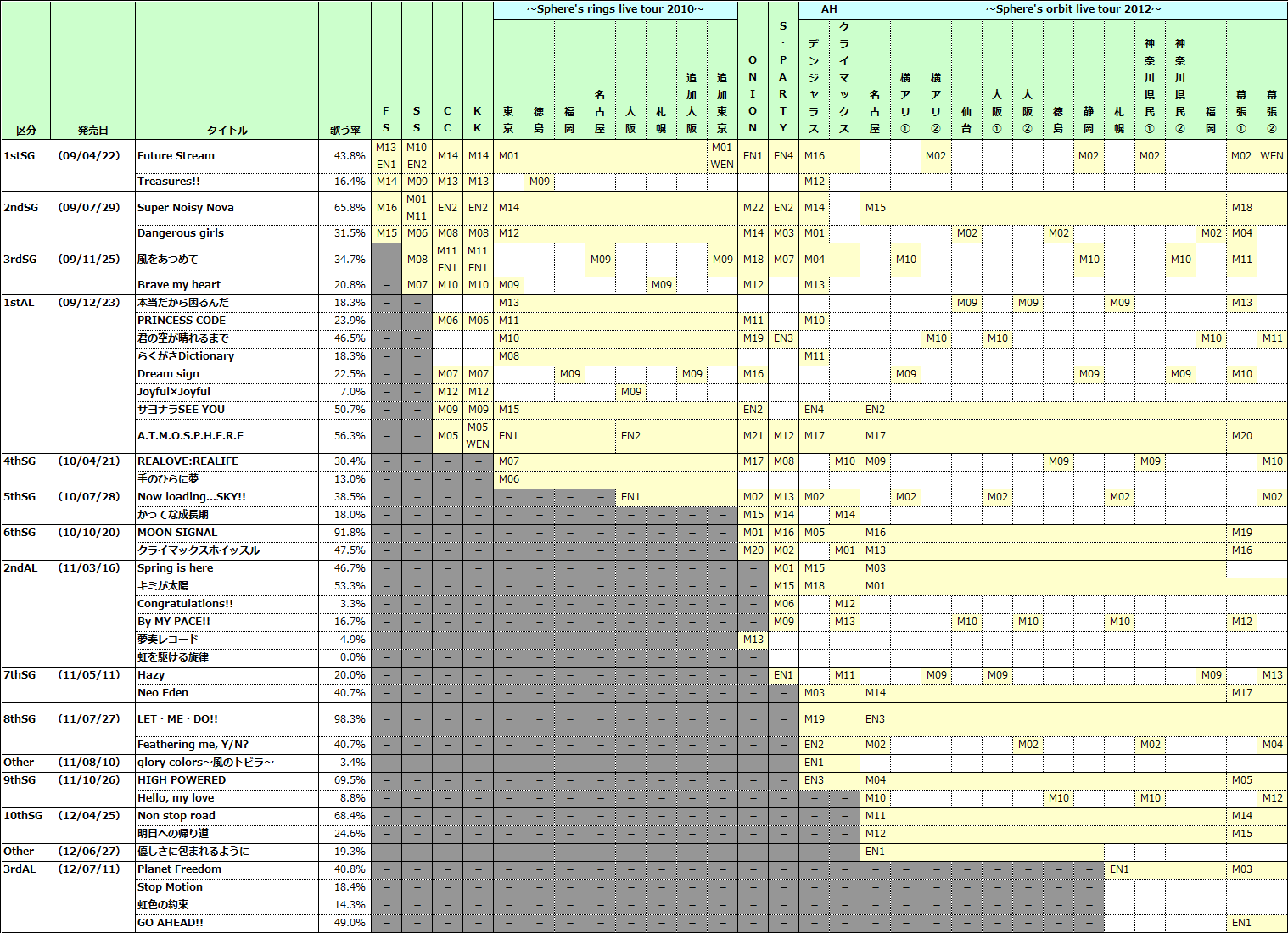This screenshot has height=933, width=1288.
Task: Select the Joyful×Joyful title cell
Action: [x=227, y=392]
